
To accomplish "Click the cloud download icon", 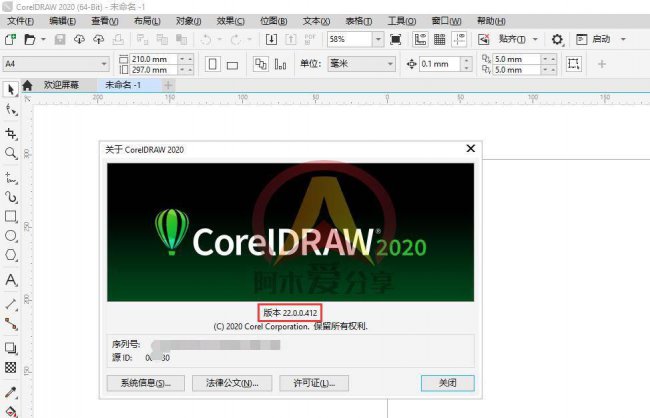I will tap(79, 39).
